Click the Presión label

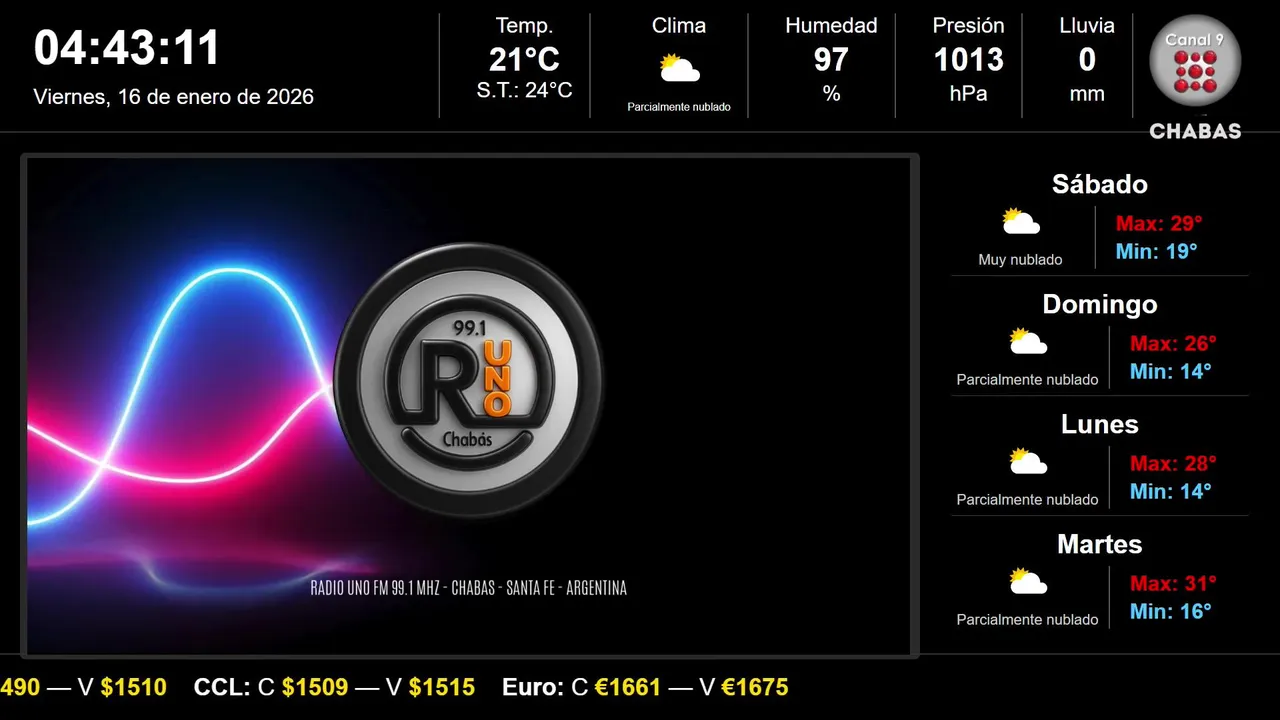tap(968, 26)
